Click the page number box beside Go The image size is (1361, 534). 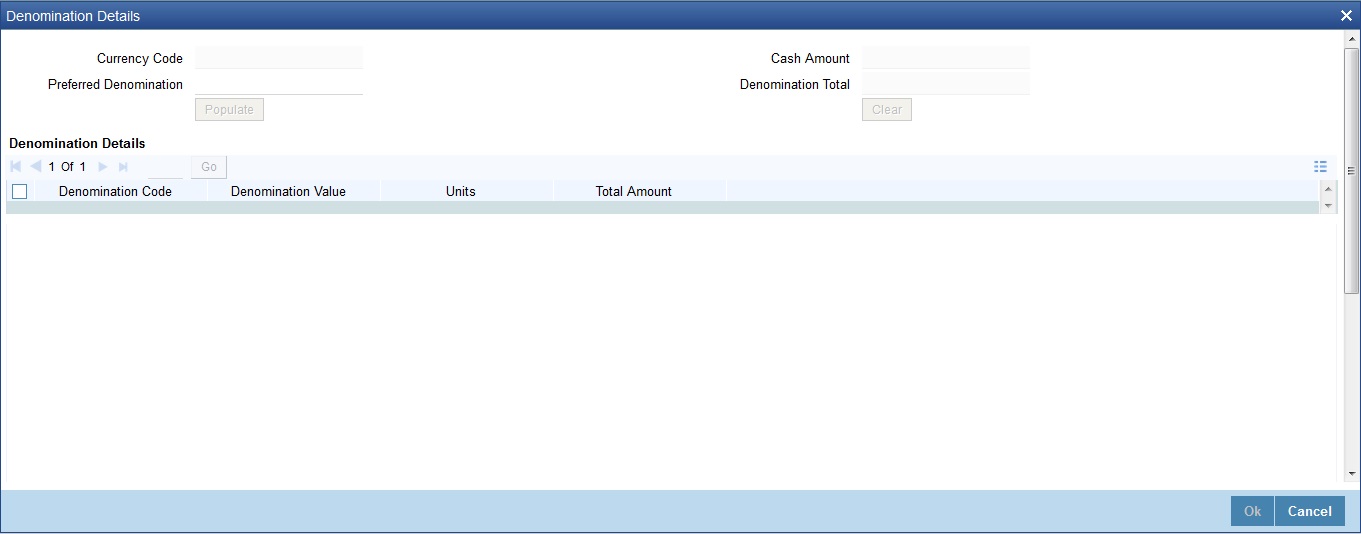click(x=165, y=167)
